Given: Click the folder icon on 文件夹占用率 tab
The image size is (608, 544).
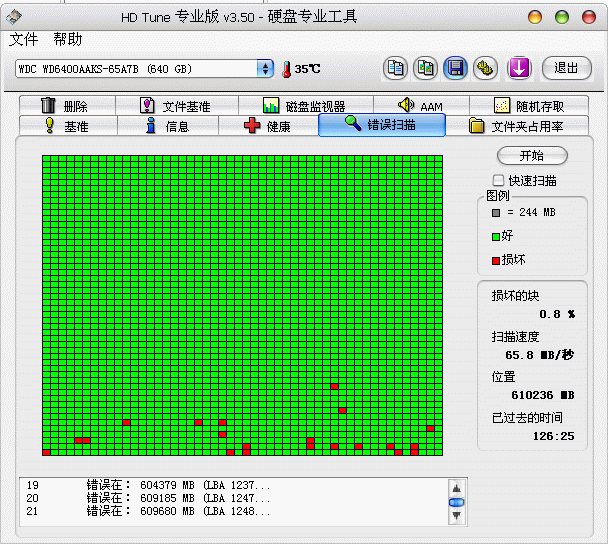Looking at the screenshot, I should pyautogui.click(x=477, y=126).
